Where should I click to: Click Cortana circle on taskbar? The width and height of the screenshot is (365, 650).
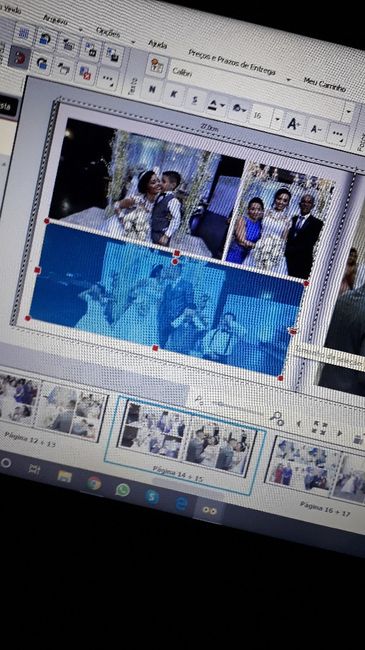(x=5, y=463)
